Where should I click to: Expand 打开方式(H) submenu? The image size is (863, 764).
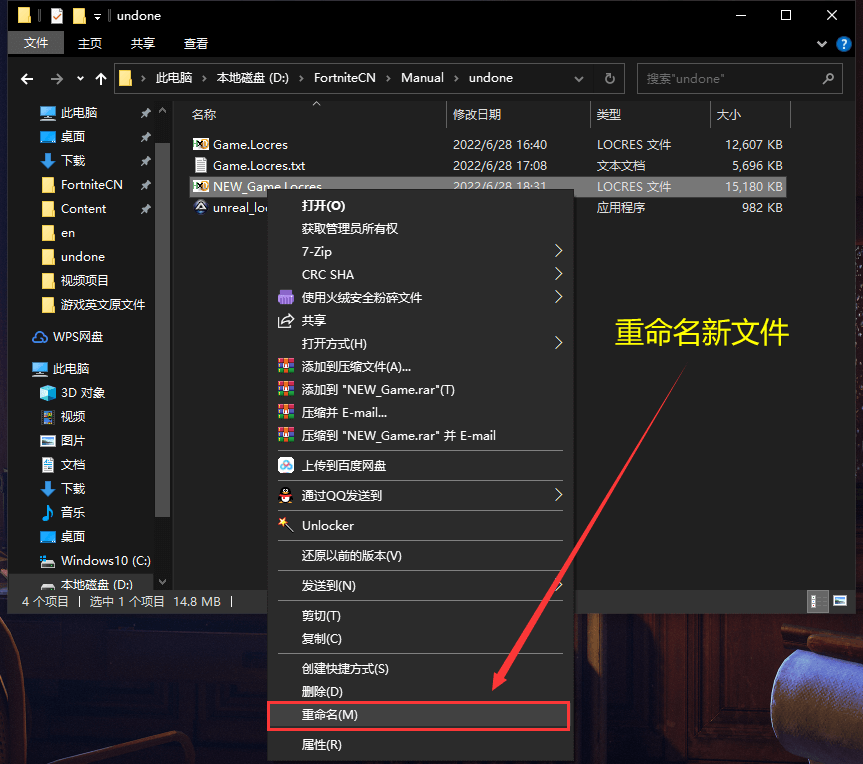click(420, 343)
